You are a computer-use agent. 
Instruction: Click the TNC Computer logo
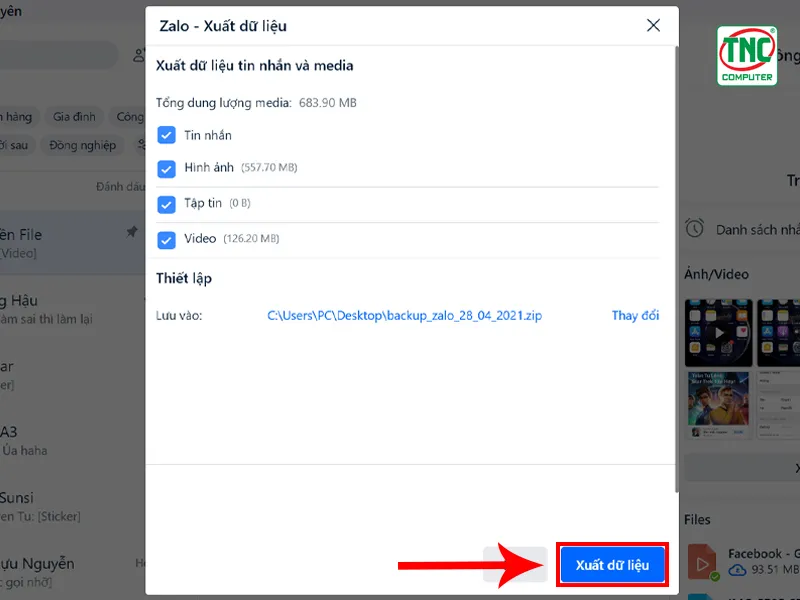click(x=747, y=56)
